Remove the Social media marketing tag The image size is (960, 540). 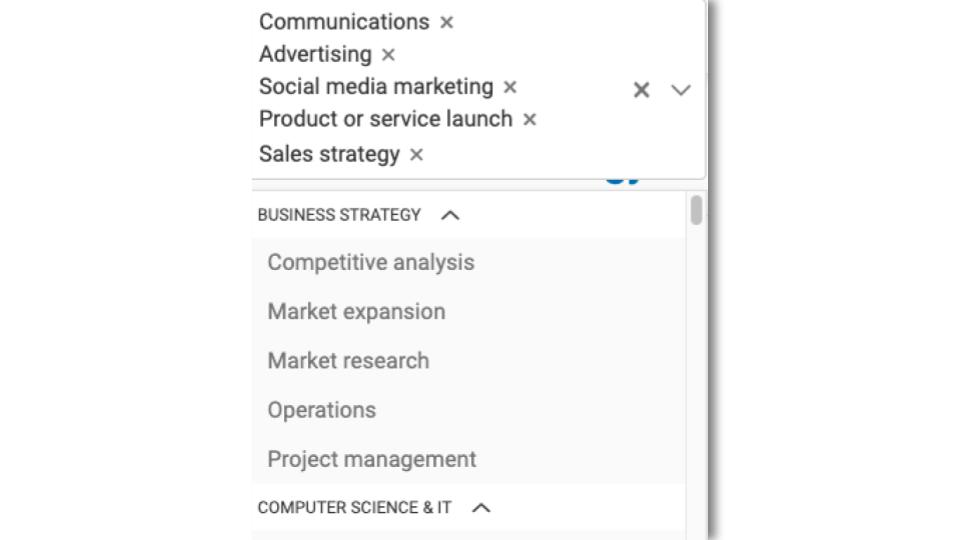point(510,87)
